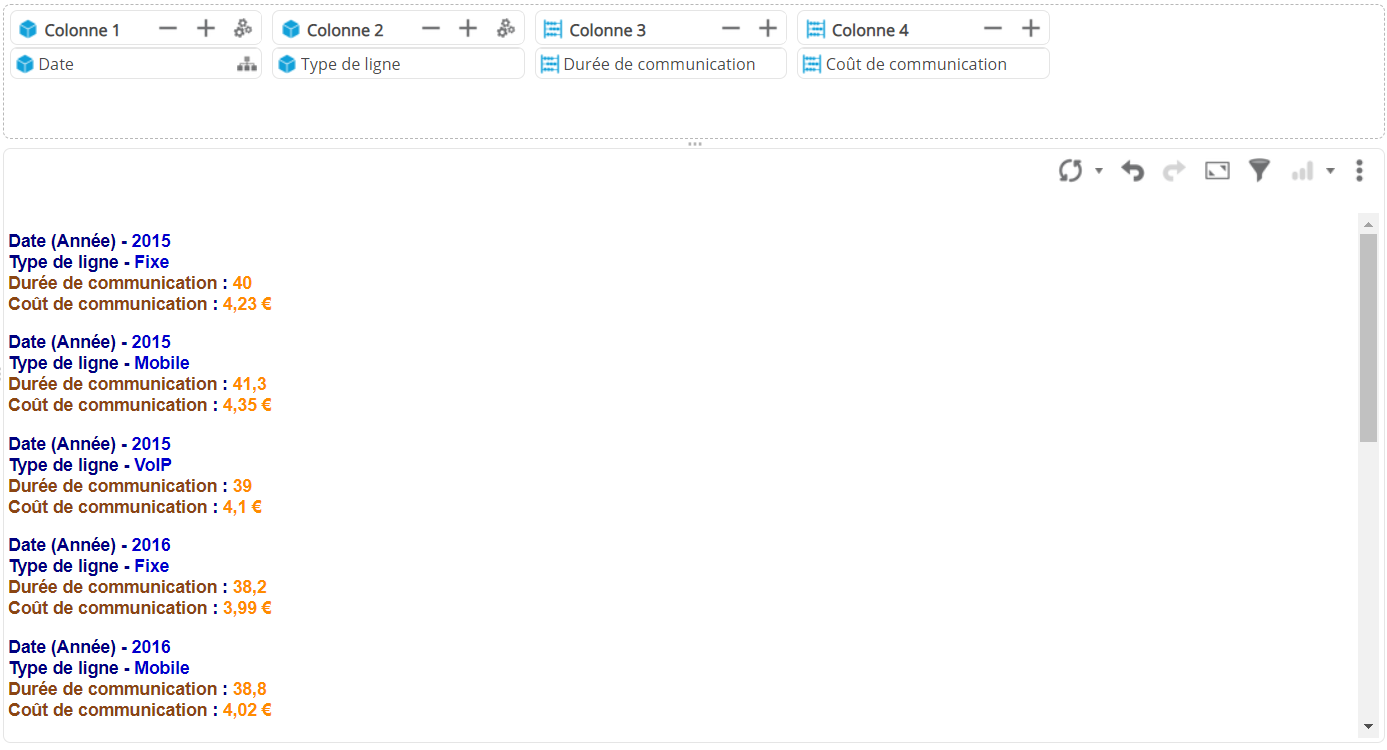Click the abacus icon next to Durée de communication
Screen dimensions: 1387x750
(x=550, y=64)
